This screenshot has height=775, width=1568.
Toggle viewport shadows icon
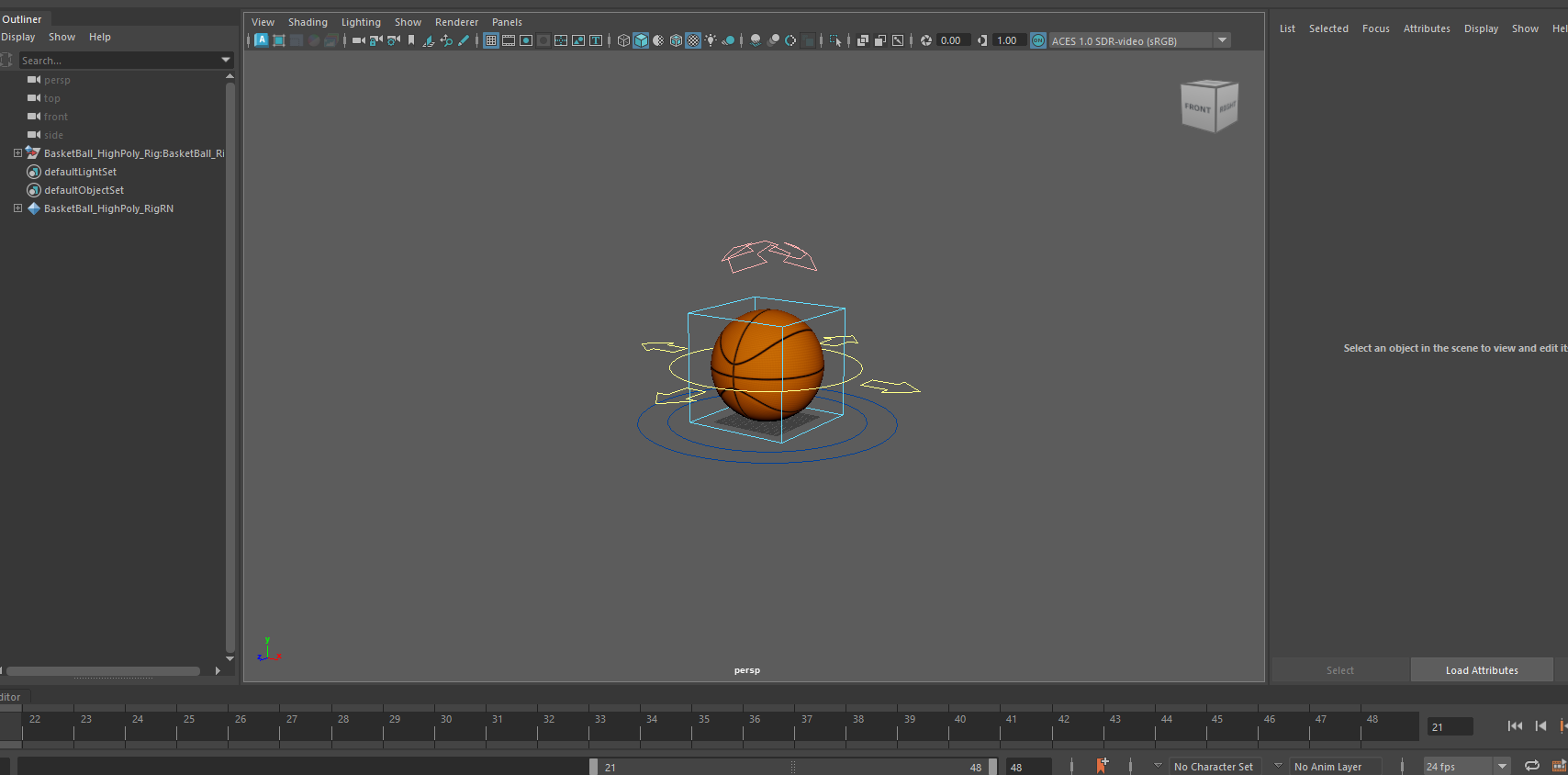[728, 40]
